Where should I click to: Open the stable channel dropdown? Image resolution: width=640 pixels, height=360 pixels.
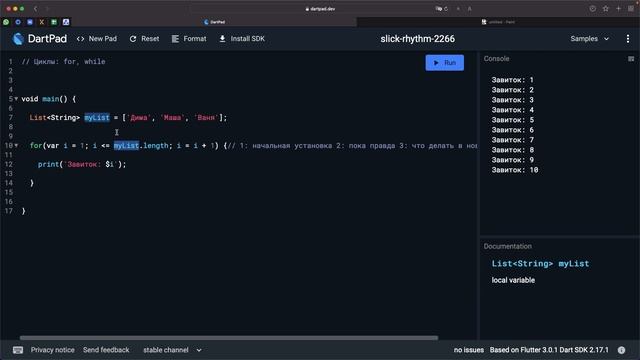172,350
